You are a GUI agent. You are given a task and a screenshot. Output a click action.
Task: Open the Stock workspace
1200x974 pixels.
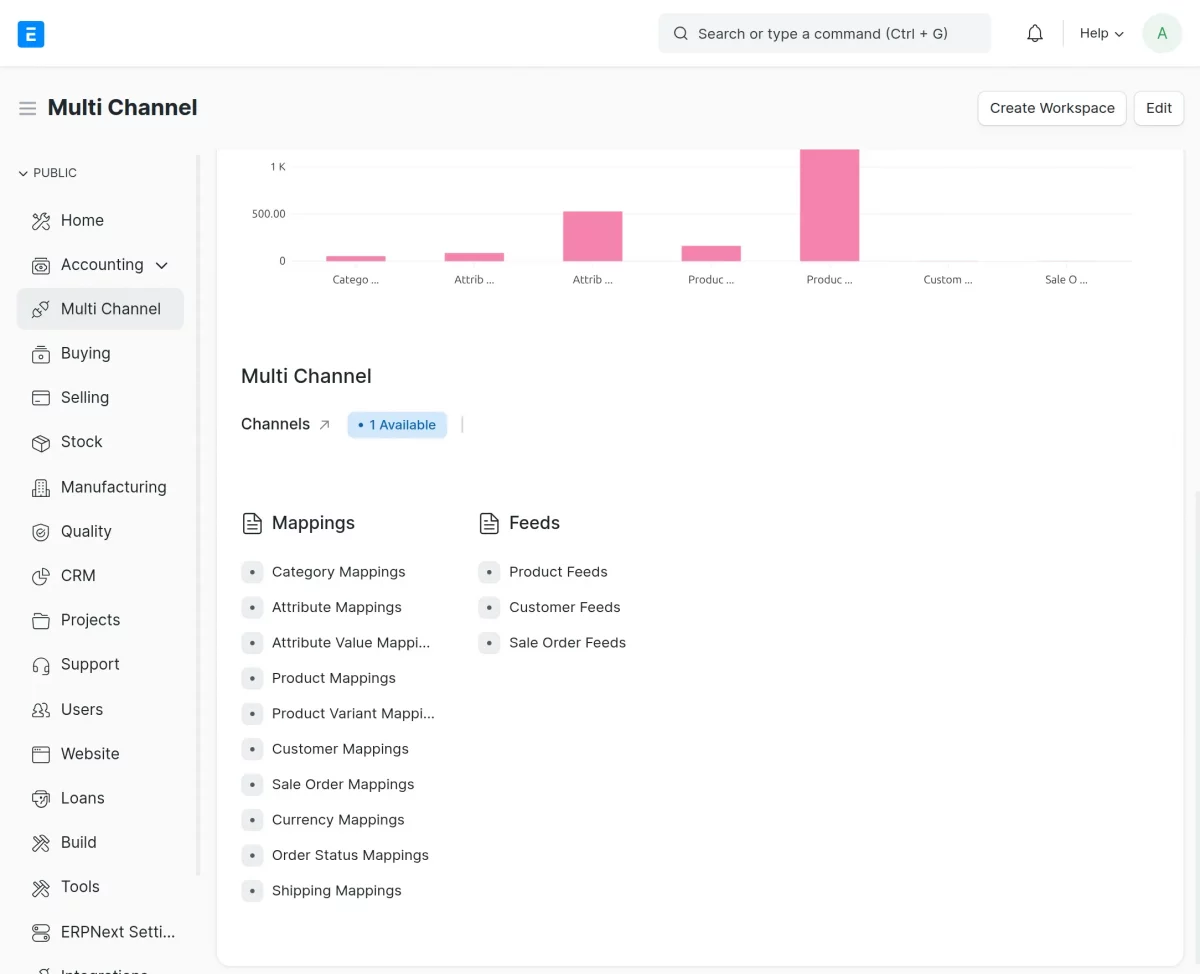click(x=100, y=442)
